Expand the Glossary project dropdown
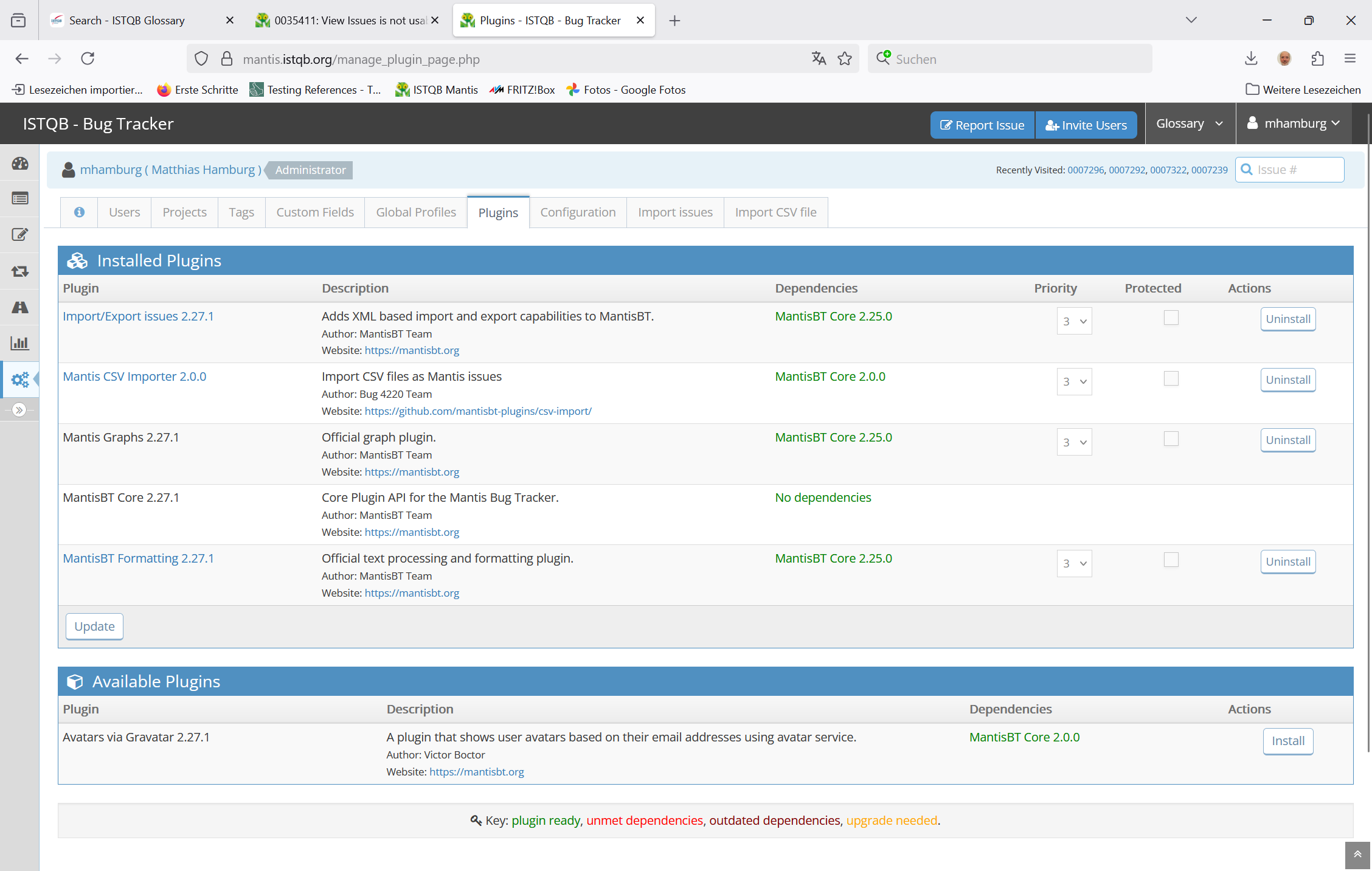This screenshot has height=871, width=1372. [x=1190, y=123]
